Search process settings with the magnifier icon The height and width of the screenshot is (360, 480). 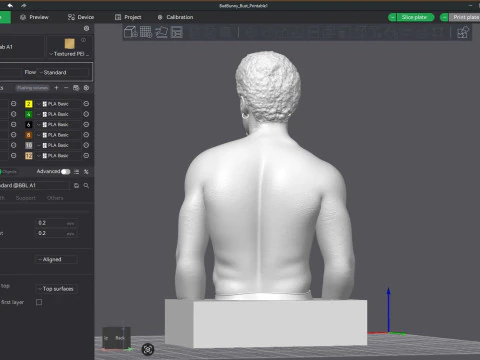click(x=86, y=186)
